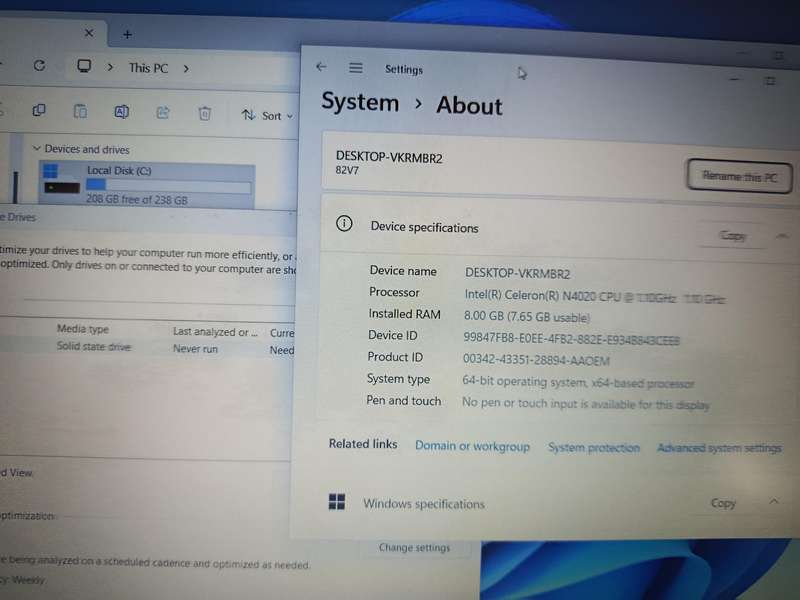The image size is (800, 600).
Task: Click the Never run cell
Action: point(195,349)
